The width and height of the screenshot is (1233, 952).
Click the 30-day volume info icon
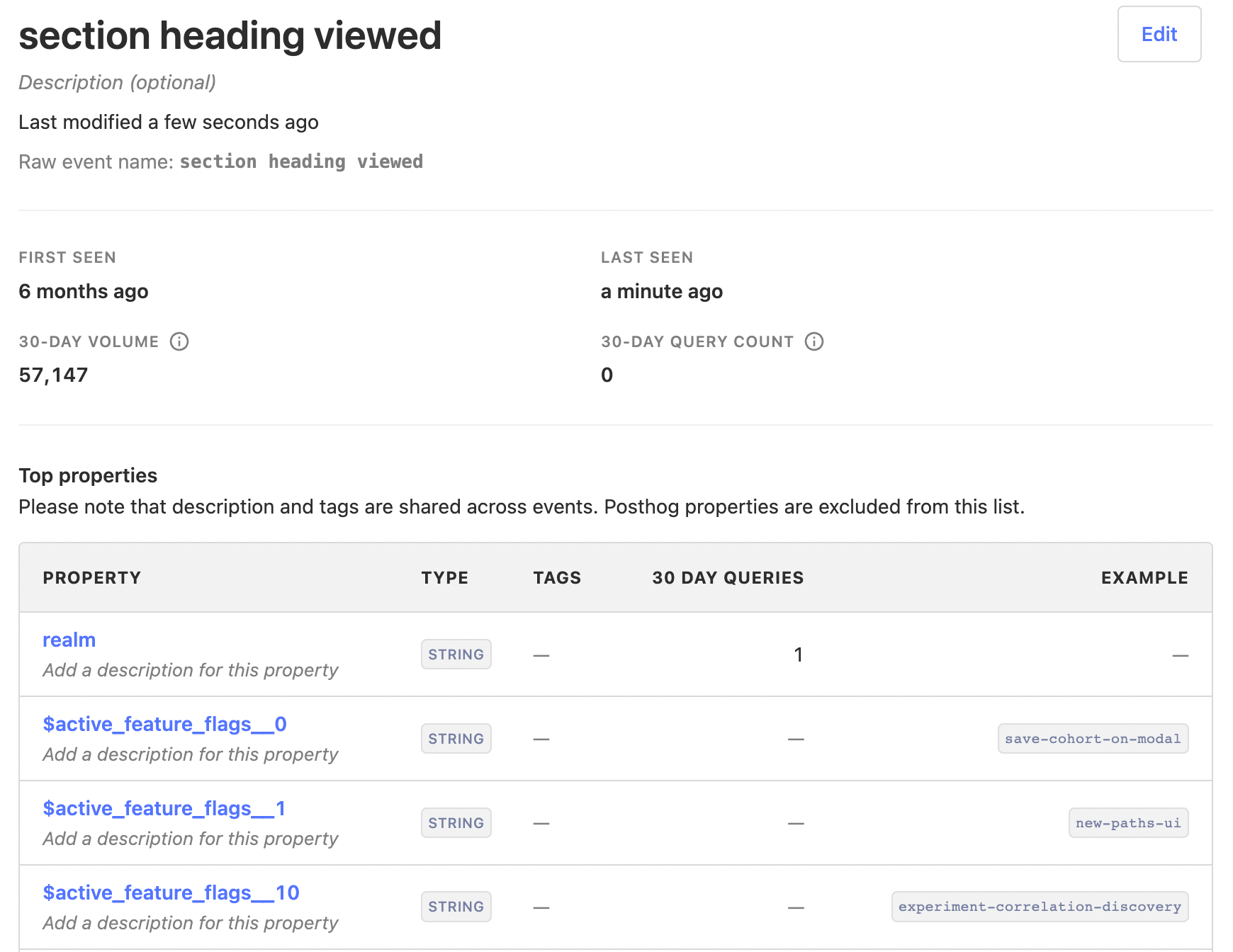[179, 341]
